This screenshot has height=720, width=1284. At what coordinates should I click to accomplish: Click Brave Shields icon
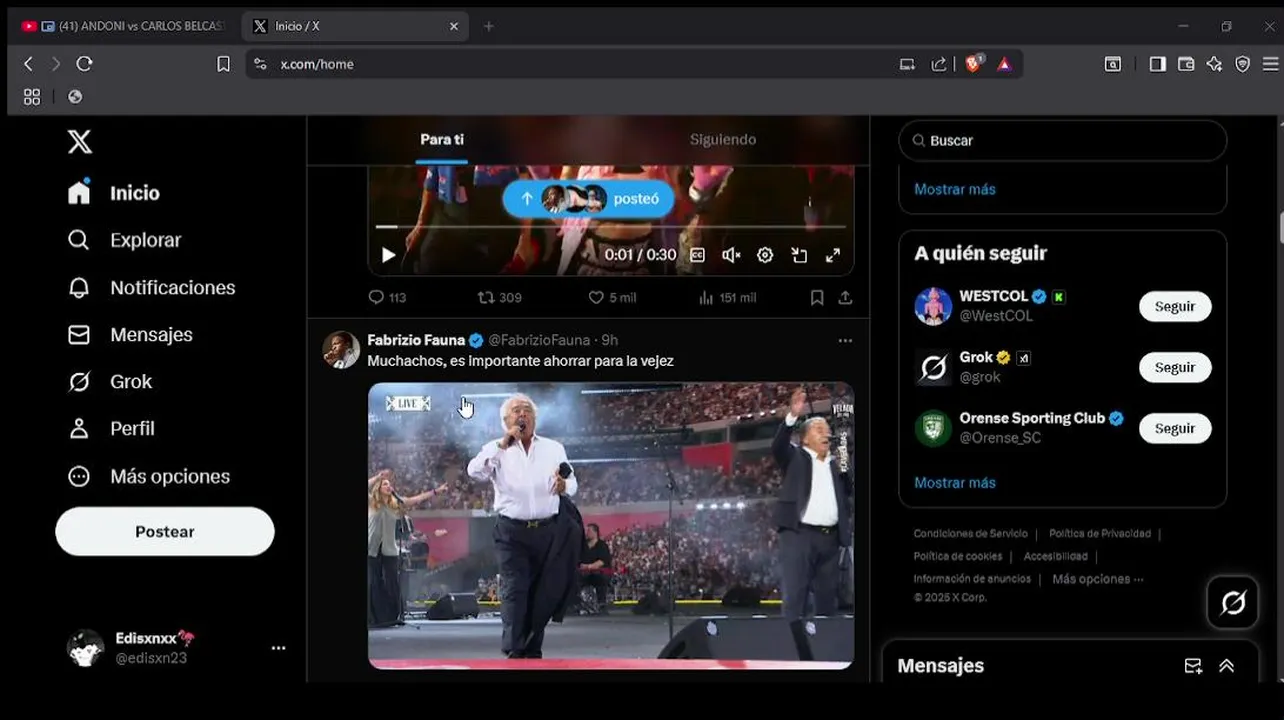[973, 64]
